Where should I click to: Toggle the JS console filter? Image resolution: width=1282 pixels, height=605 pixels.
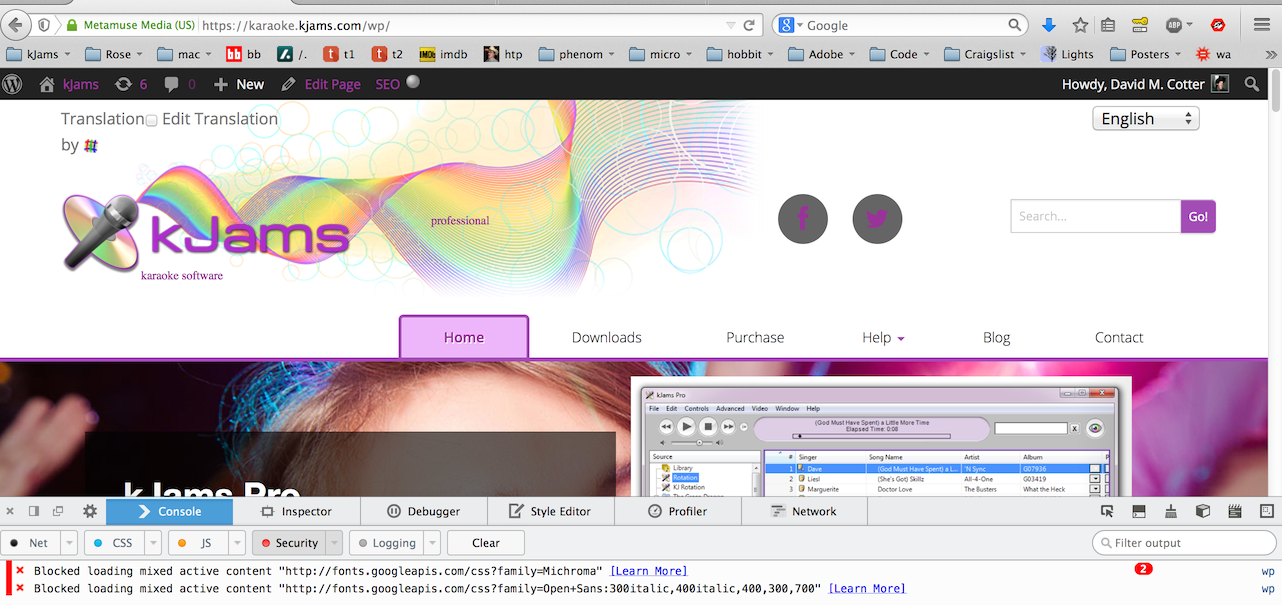[197, 543]
